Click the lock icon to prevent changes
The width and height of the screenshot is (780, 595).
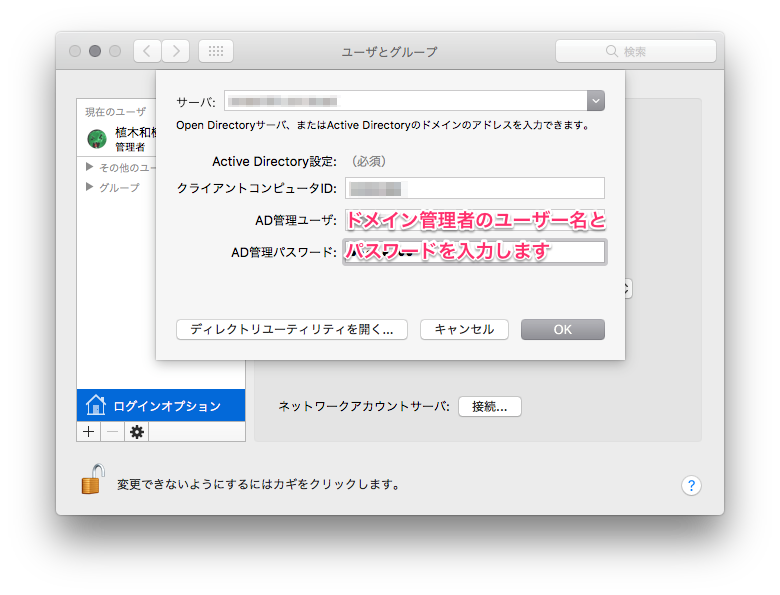(x=93, y=480)
